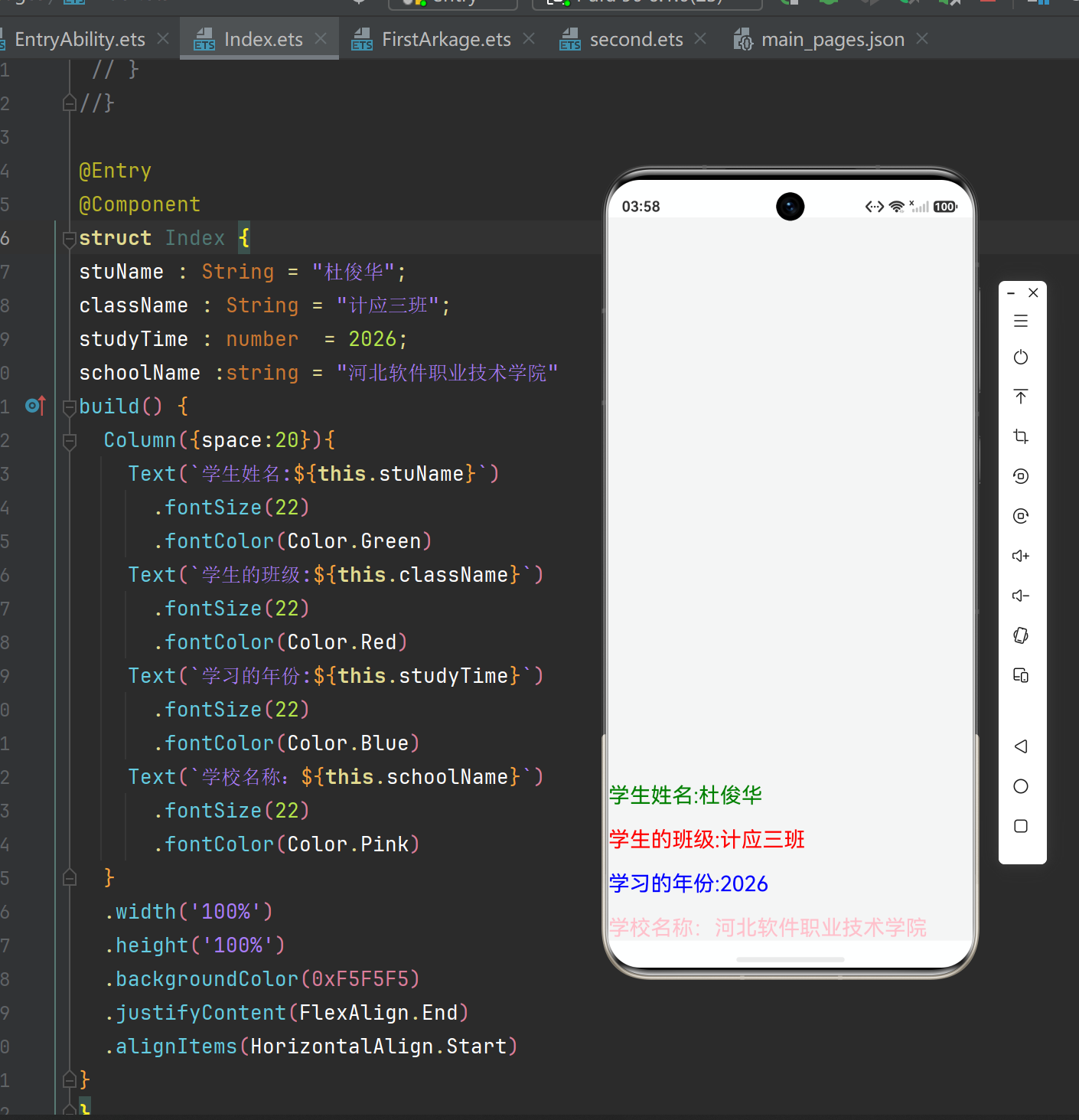Rotate emulator screen clockwise
1079x1120 pixels.
1021,516
